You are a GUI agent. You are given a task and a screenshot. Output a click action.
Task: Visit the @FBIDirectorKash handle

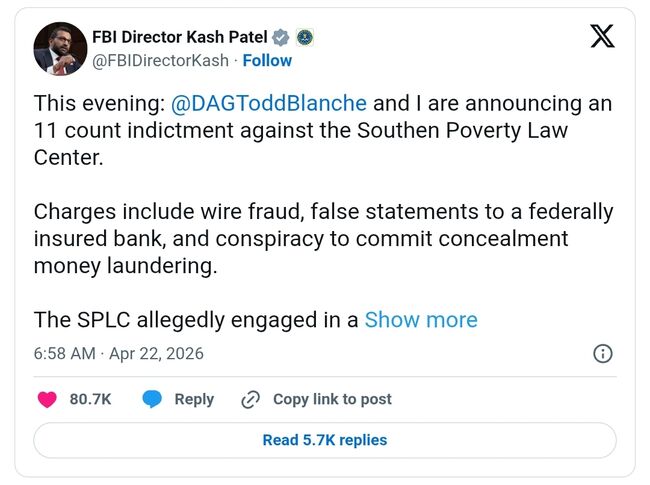point(161,60)
